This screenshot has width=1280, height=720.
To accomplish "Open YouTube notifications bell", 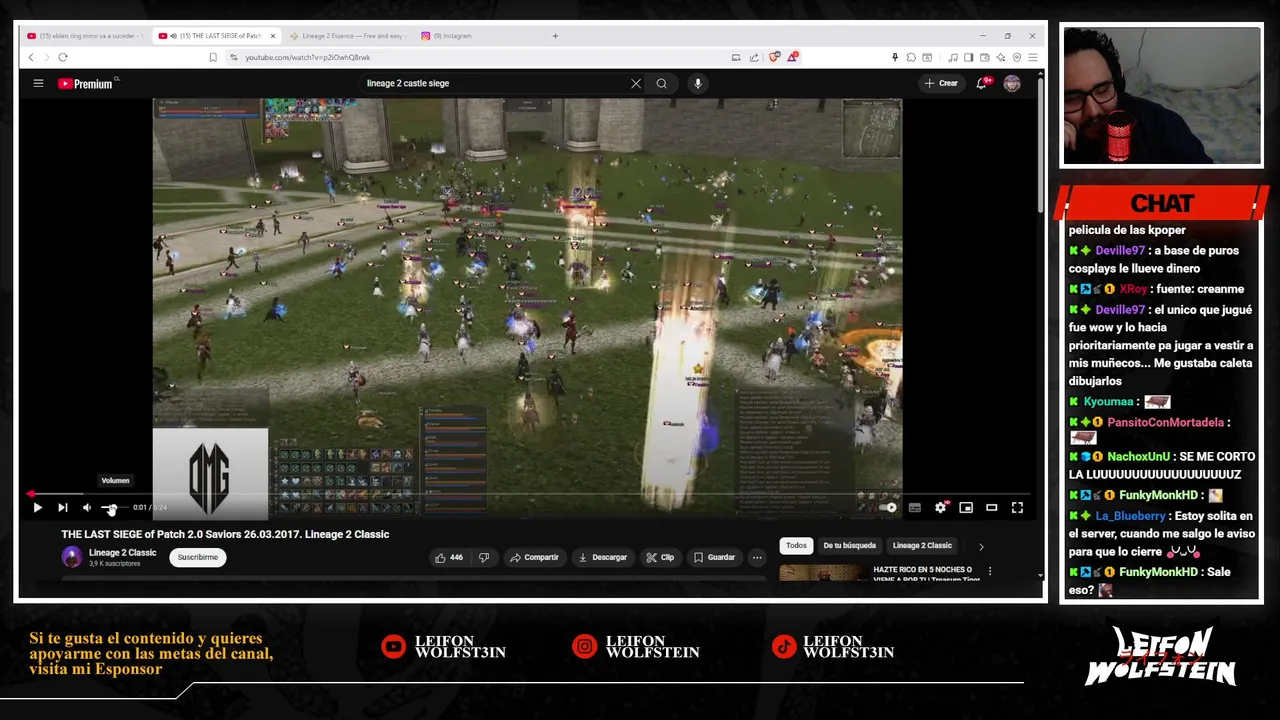I will click(982, 83).
